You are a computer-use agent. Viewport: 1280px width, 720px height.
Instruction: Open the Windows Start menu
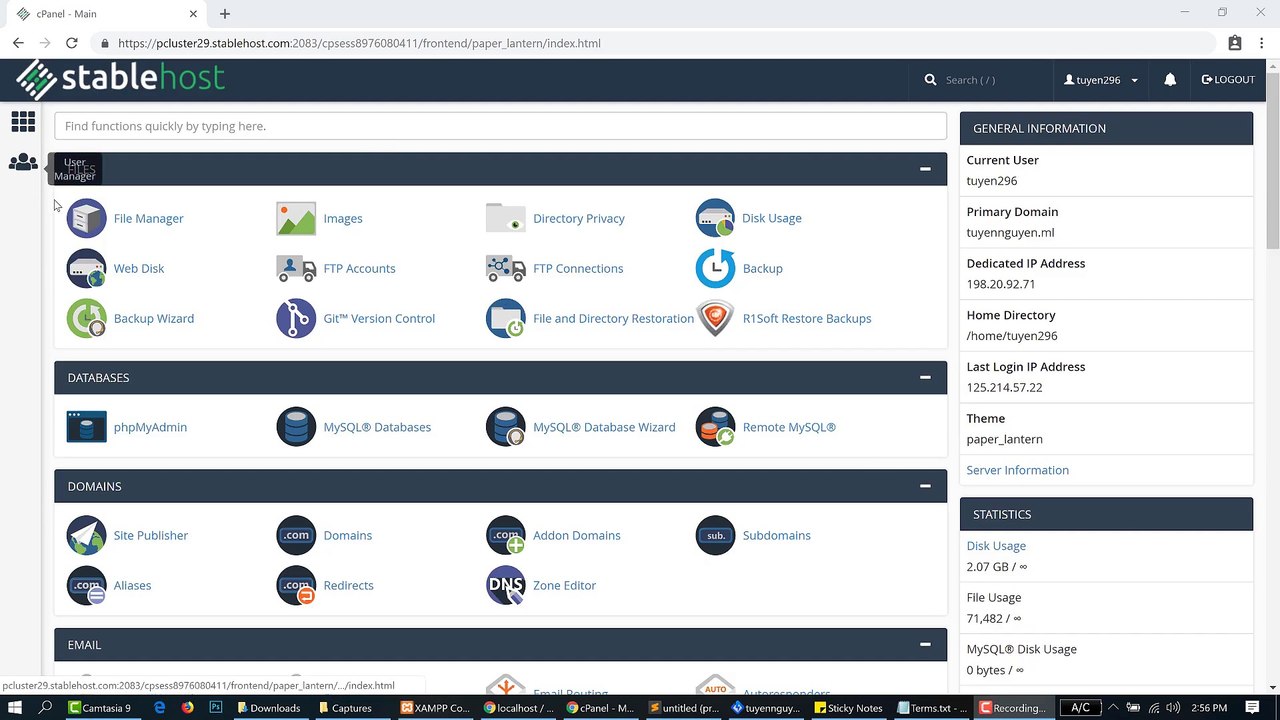(x=15, y=708)
